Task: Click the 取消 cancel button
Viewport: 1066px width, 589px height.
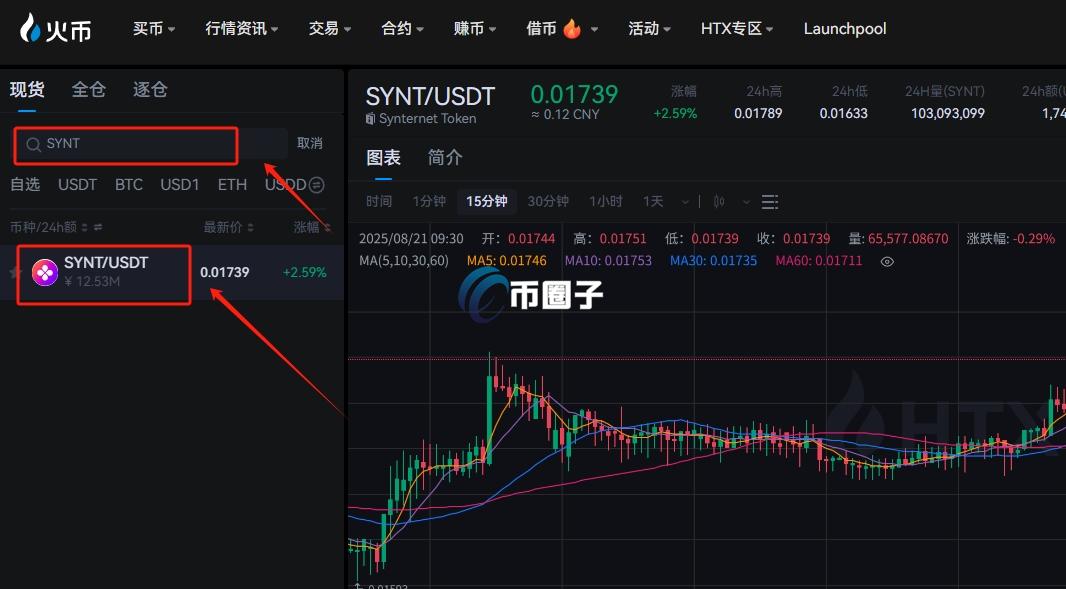Action: [310, 143]
